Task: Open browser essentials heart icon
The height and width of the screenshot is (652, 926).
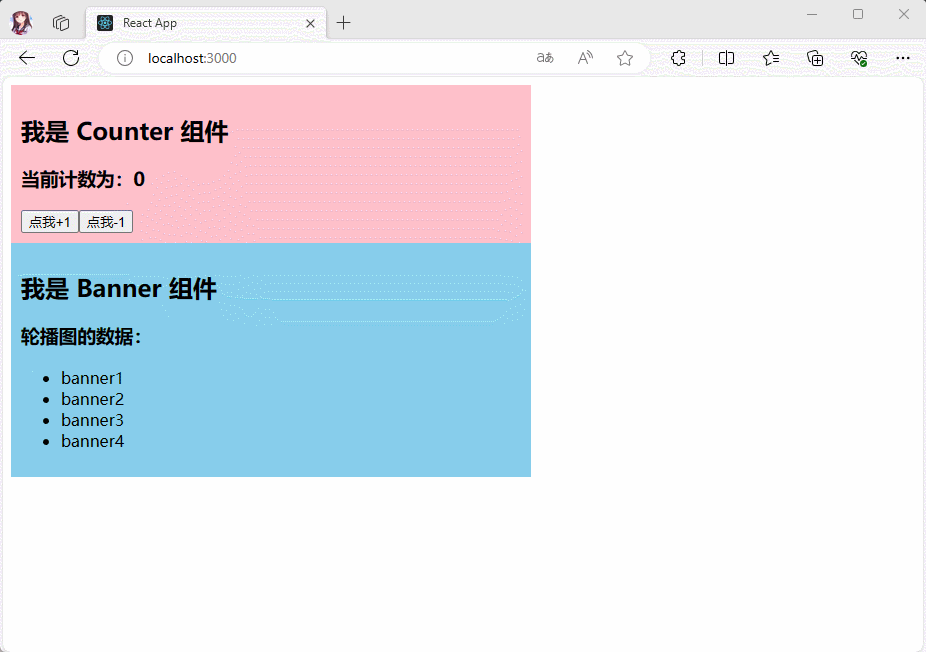Action: [859, 58]
